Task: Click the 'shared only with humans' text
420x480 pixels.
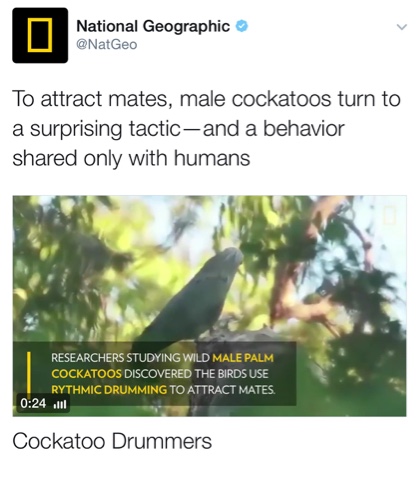Action: pos(131,158)
